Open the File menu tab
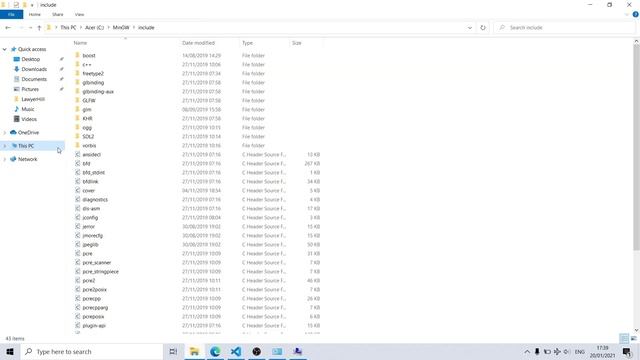This screenshot has height=360, width=640. coord(11,14)
